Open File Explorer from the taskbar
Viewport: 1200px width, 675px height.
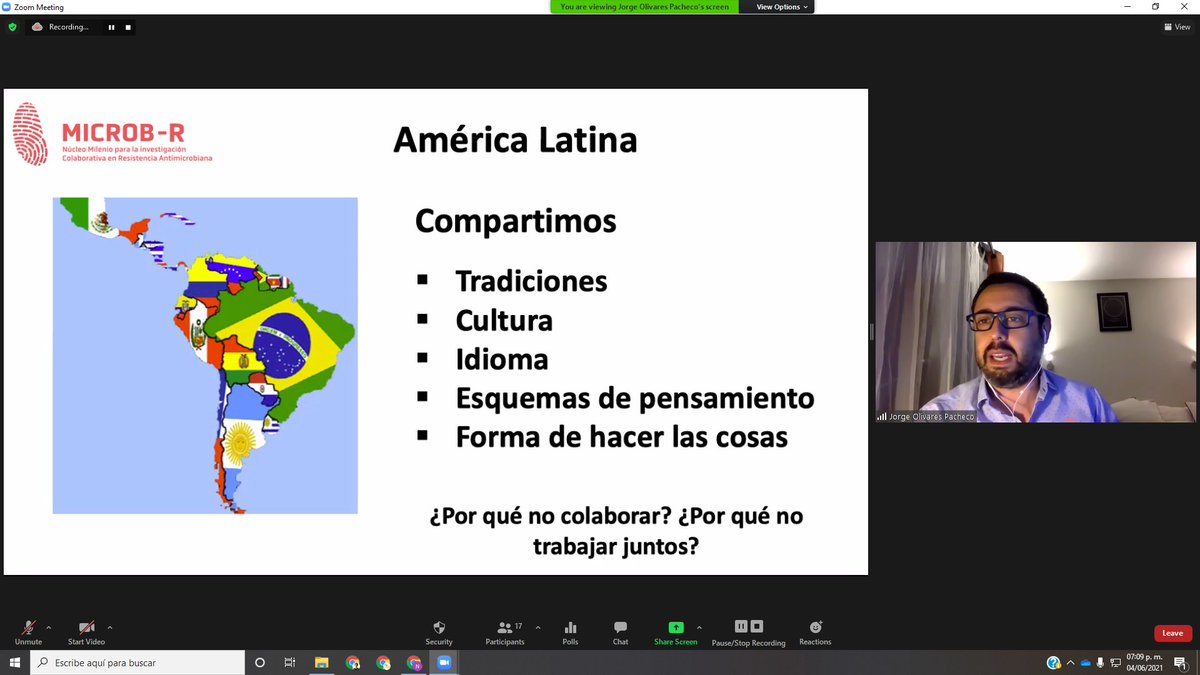tap(322, 662)
